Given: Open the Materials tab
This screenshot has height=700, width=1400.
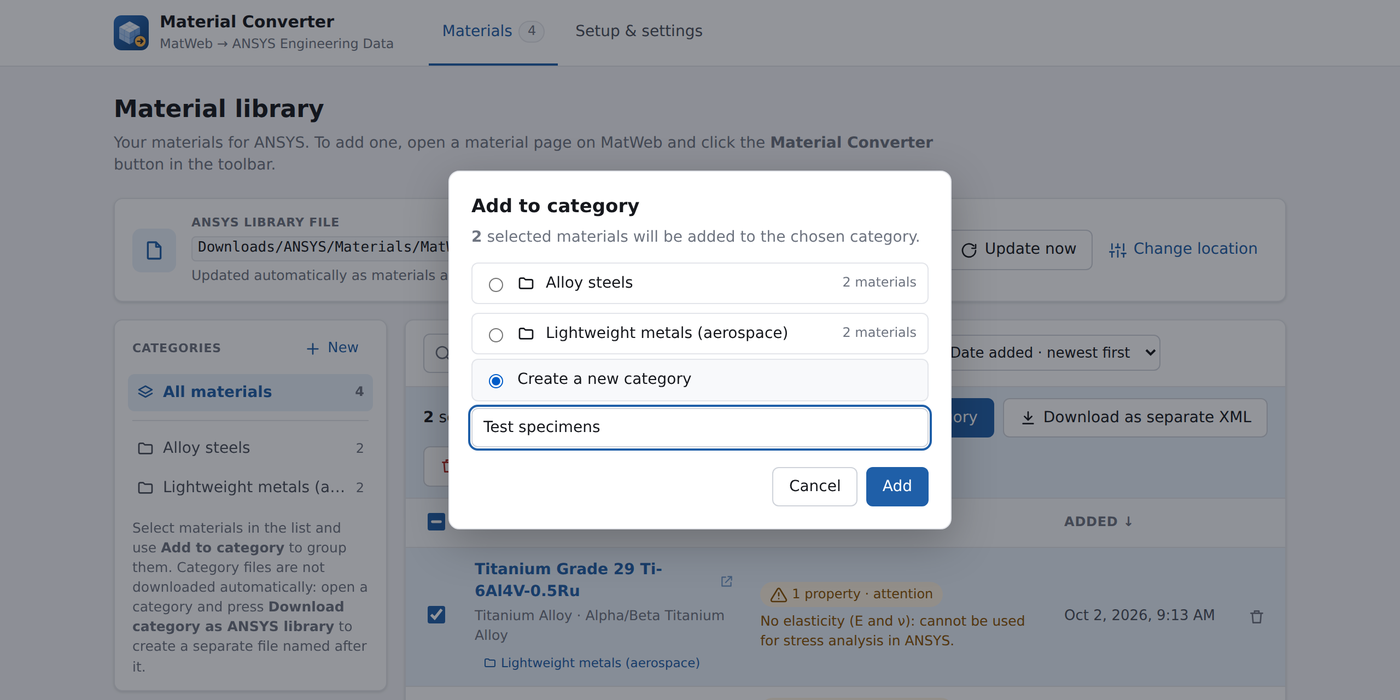Looking at the screenshot, I should coord(493,31).
